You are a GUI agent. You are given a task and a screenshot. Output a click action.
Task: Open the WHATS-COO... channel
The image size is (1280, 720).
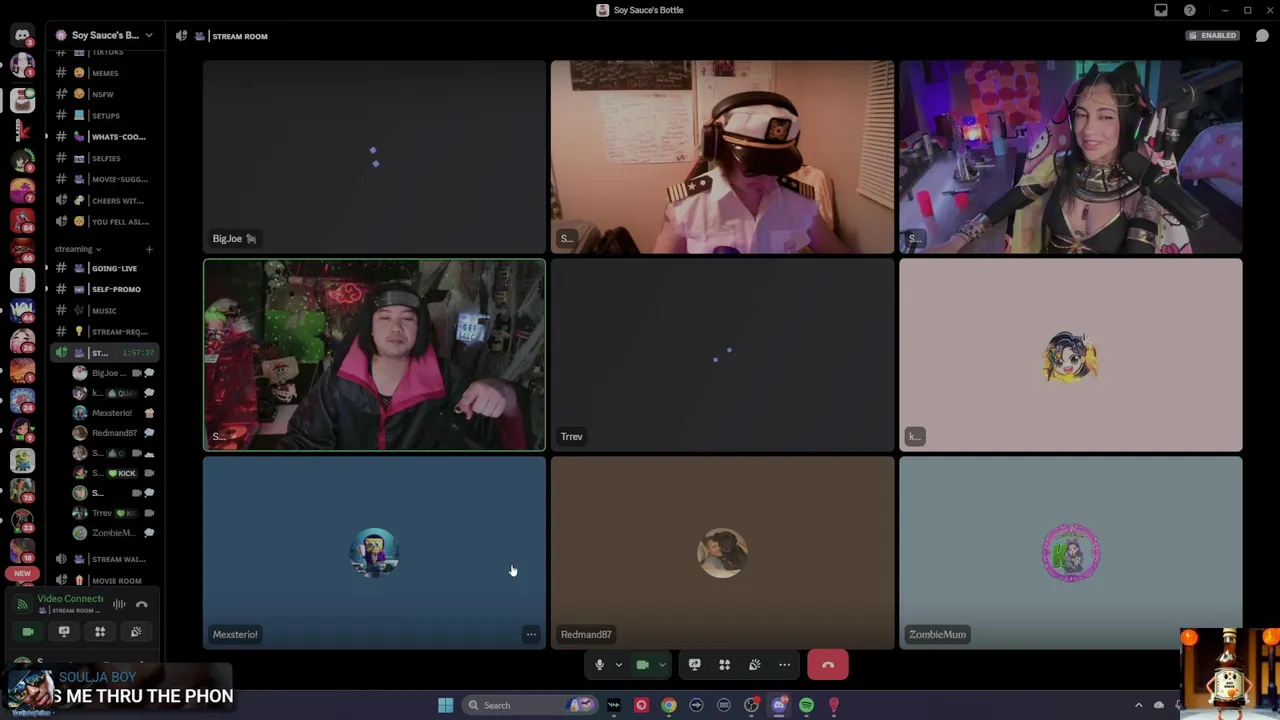tap(104, 137)
